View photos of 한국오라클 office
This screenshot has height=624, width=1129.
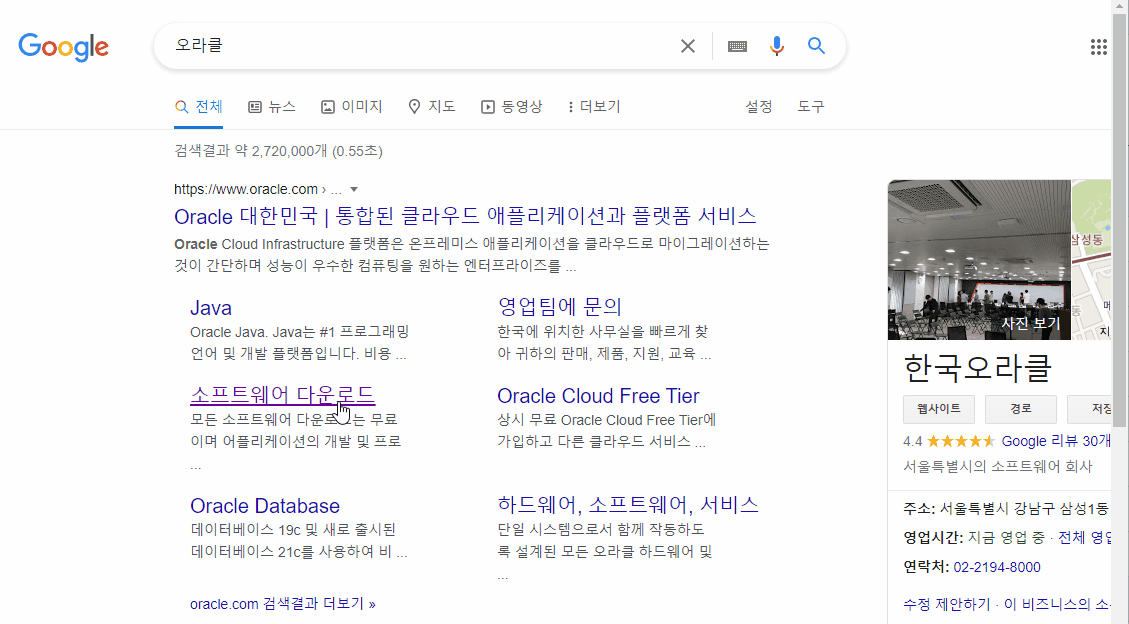(979, 260)
